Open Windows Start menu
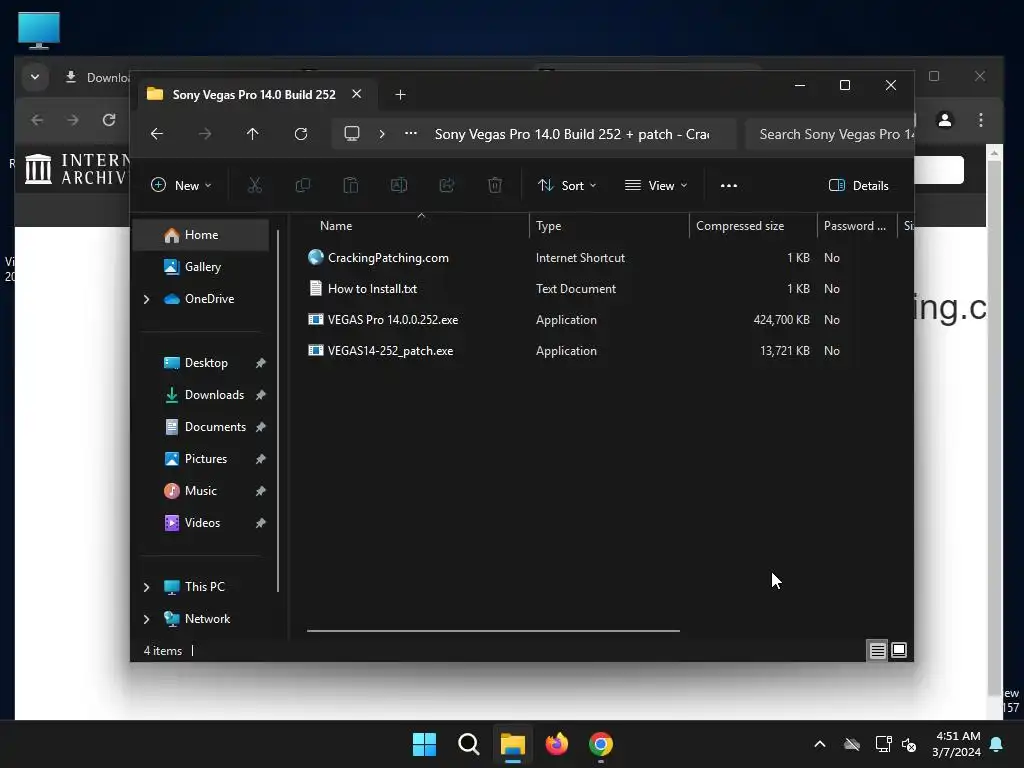Screen dimensions: 1024x768 tap(424, 744)
